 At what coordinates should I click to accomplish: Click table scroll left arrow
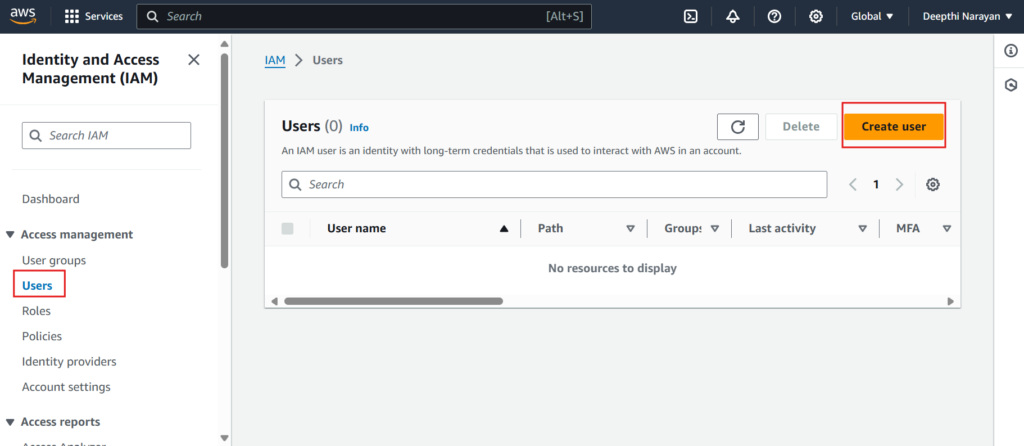274,301
